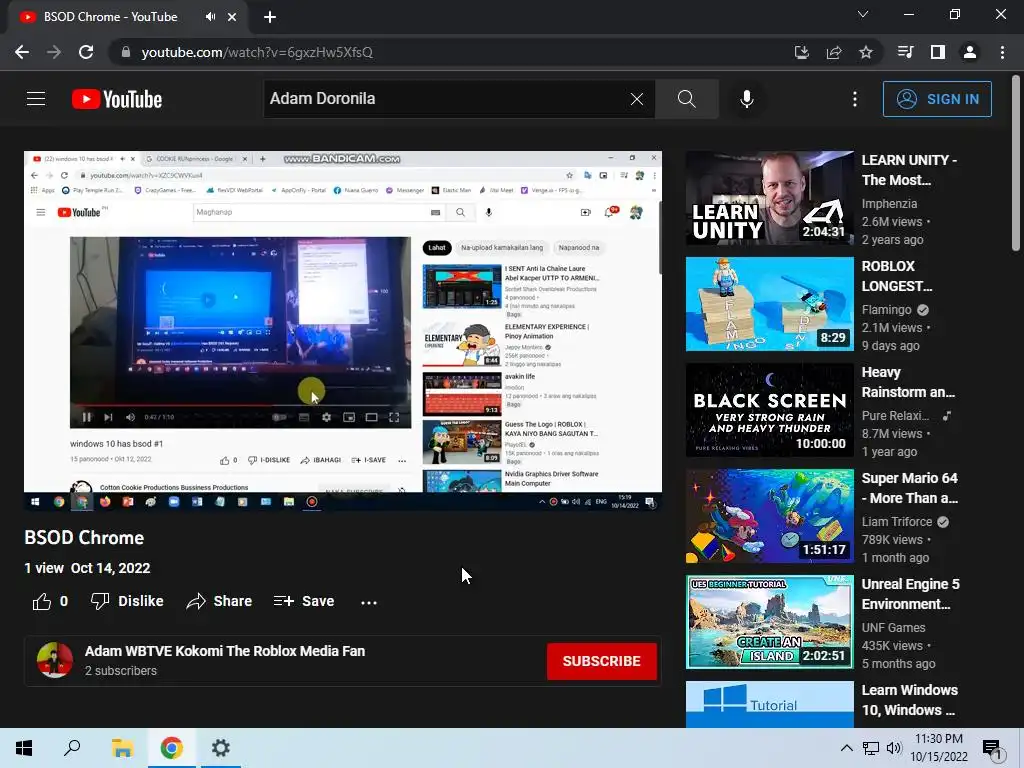
Task: Go back with browser back arrow
Action: 22,52
